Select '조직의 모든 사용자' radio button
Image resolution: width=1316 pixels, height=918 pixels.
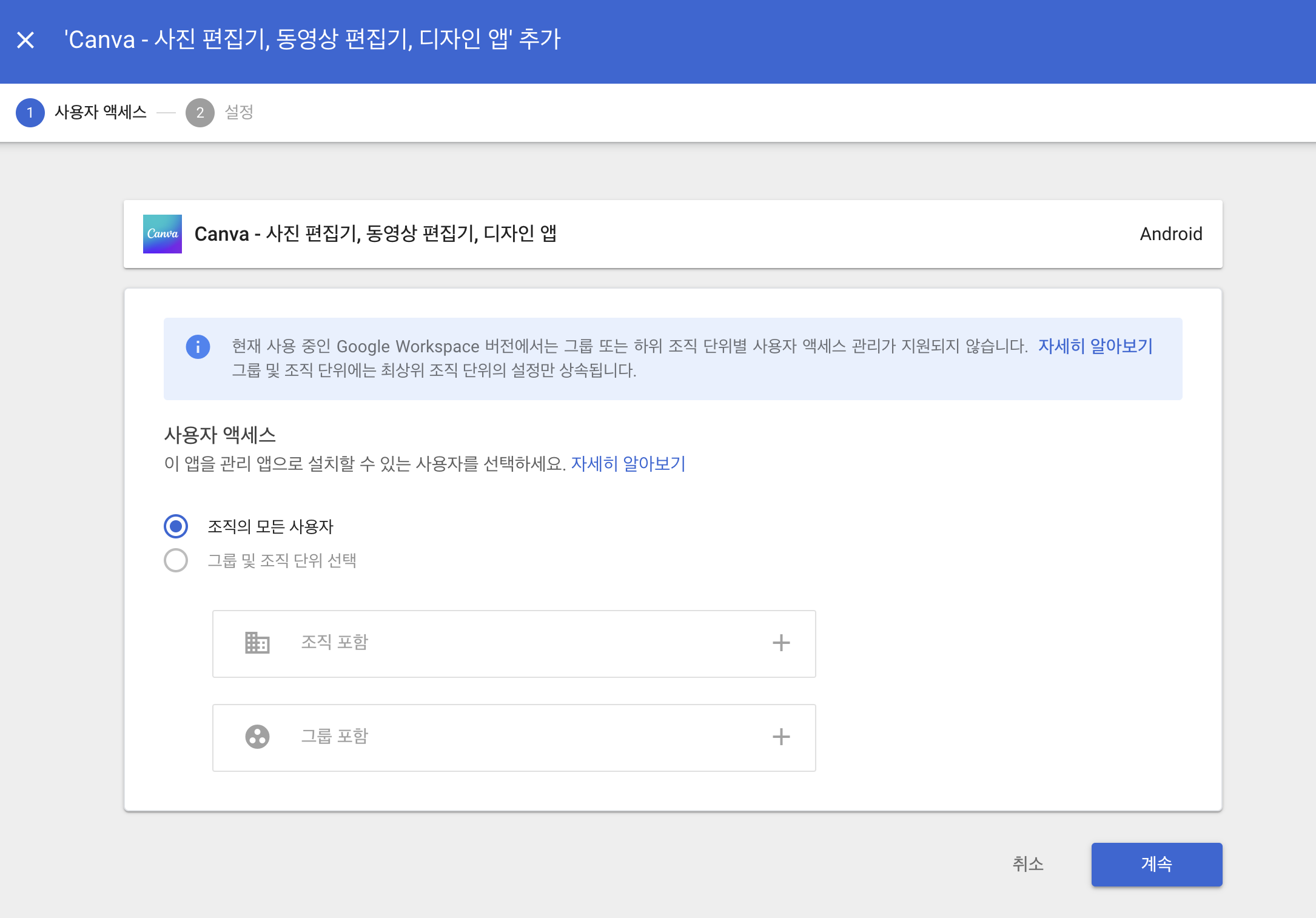[176, 526]
